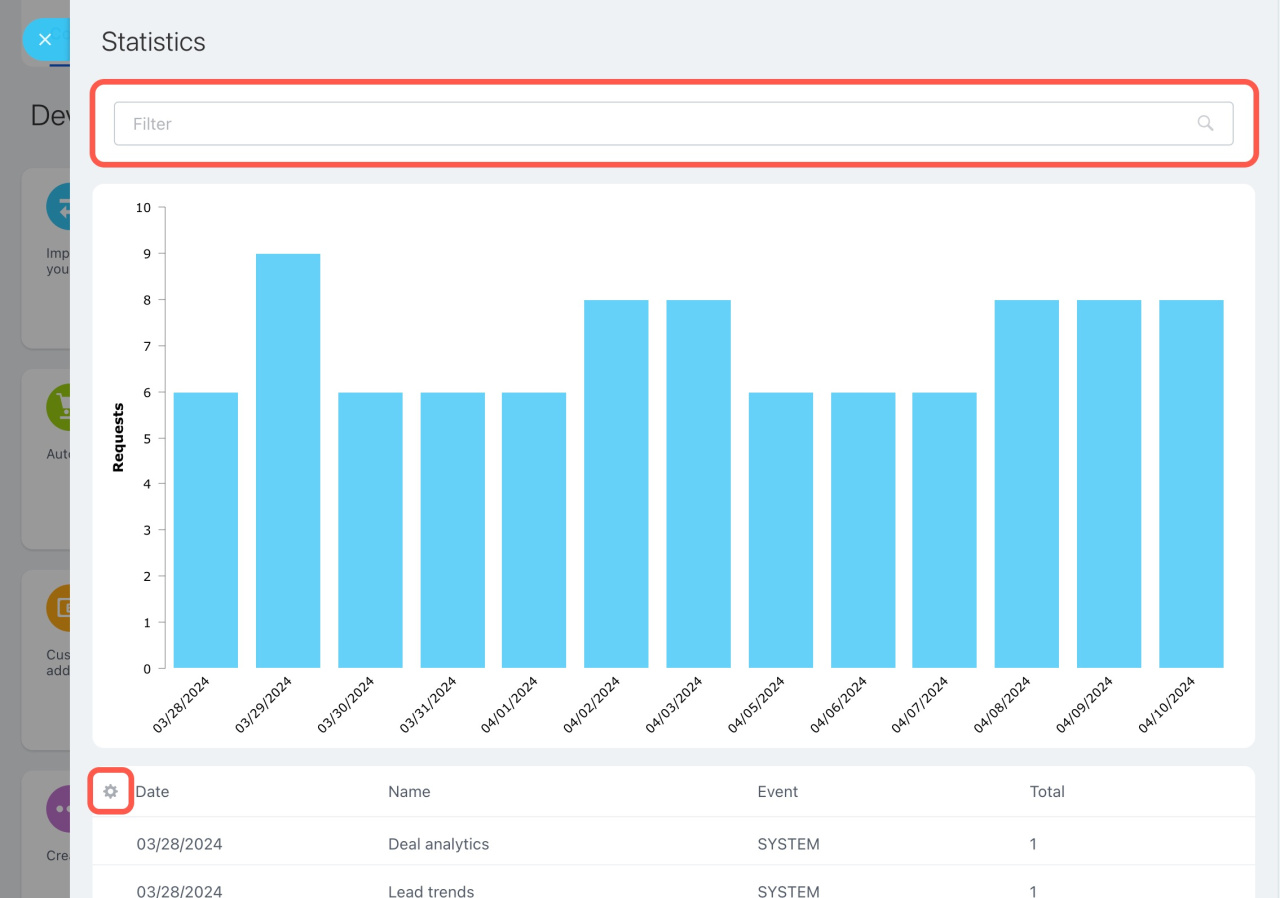Select the 03/28/2024 bar in chart
The image size is (1280, 898).
click(206, 530)
